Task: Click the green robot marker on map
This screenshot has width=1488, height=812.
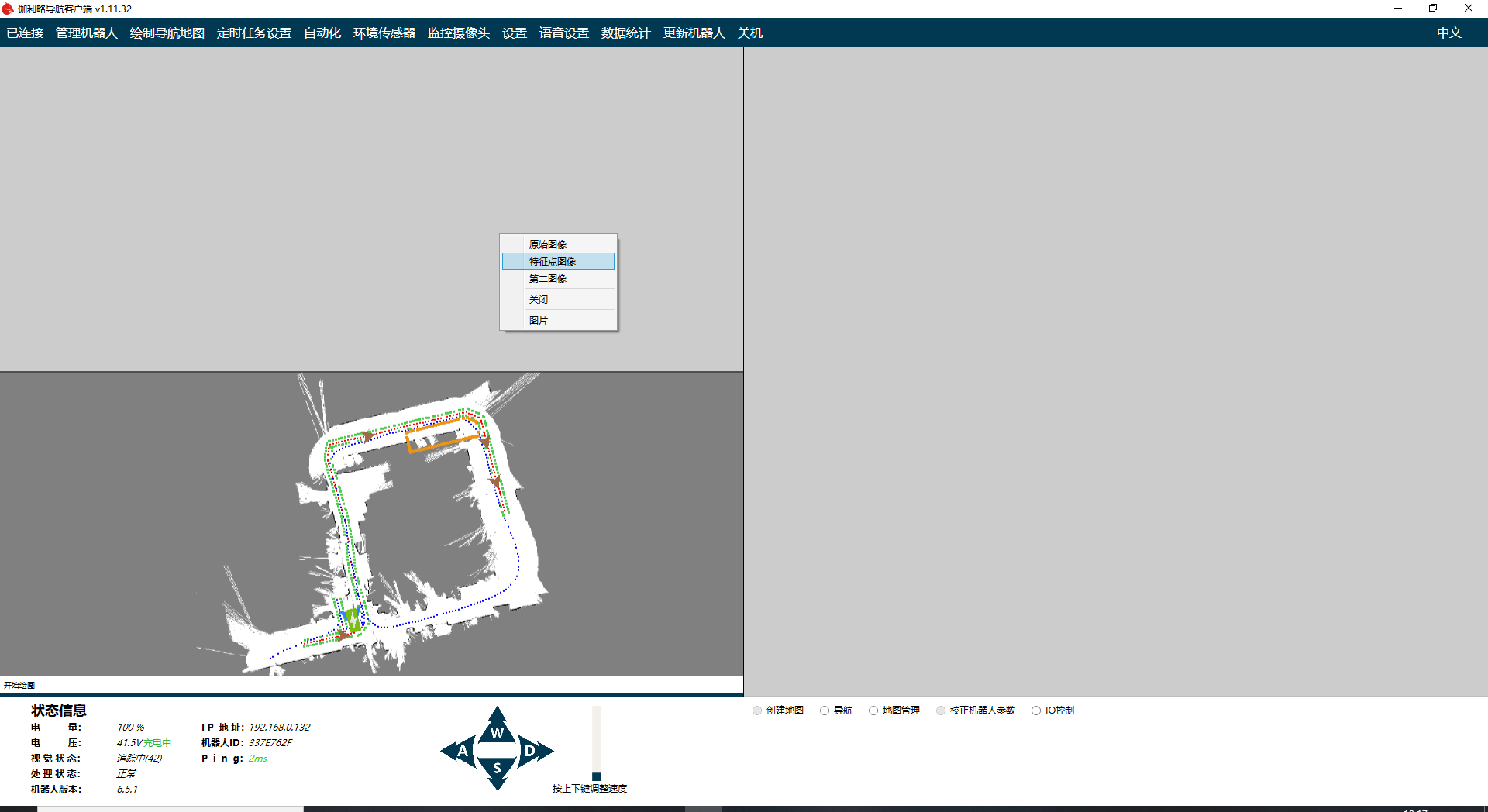Action: click(x=353, y=619)
